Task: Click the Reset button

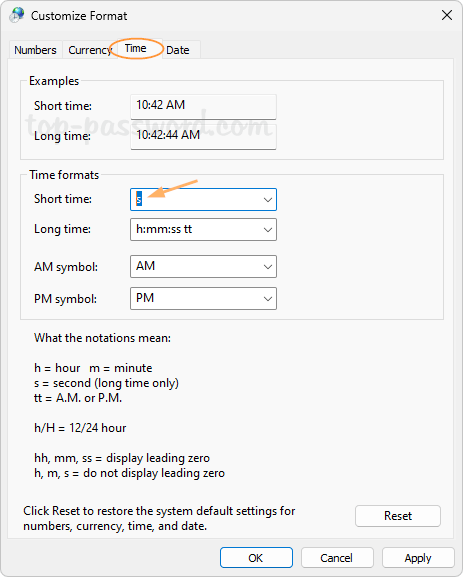Action: [398, 516]
